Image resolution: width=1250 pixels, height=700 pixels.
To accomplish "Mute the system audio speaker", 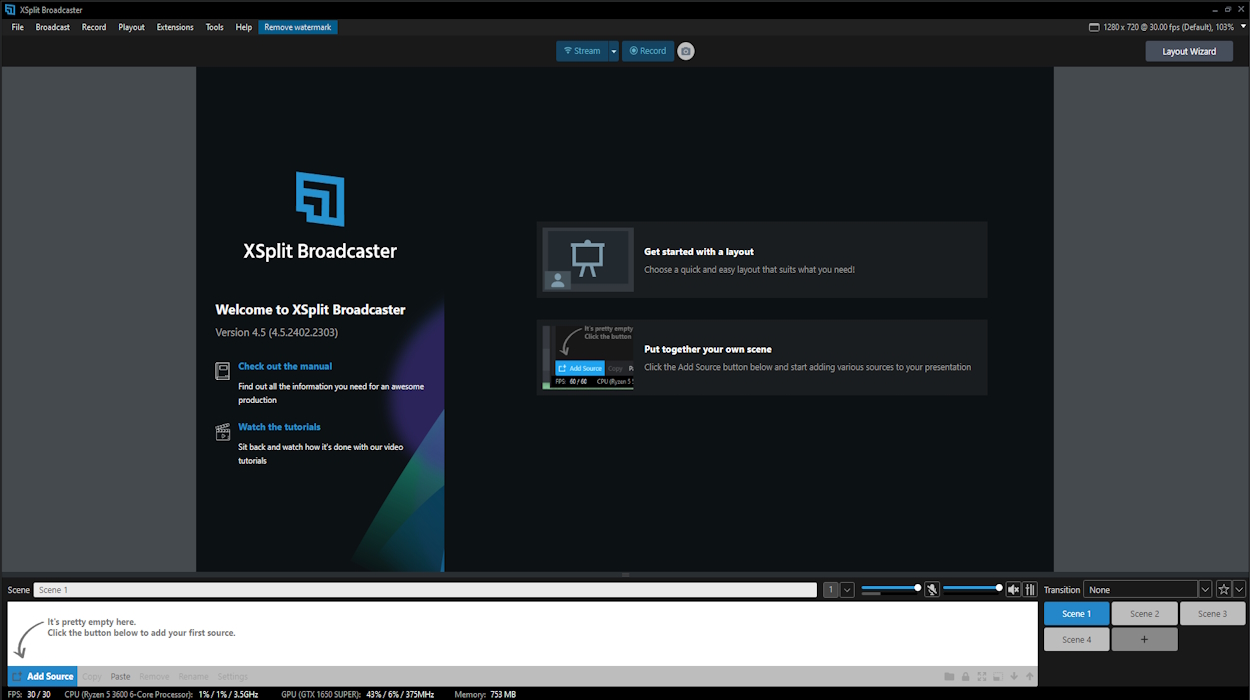I will coord(1013,589).
